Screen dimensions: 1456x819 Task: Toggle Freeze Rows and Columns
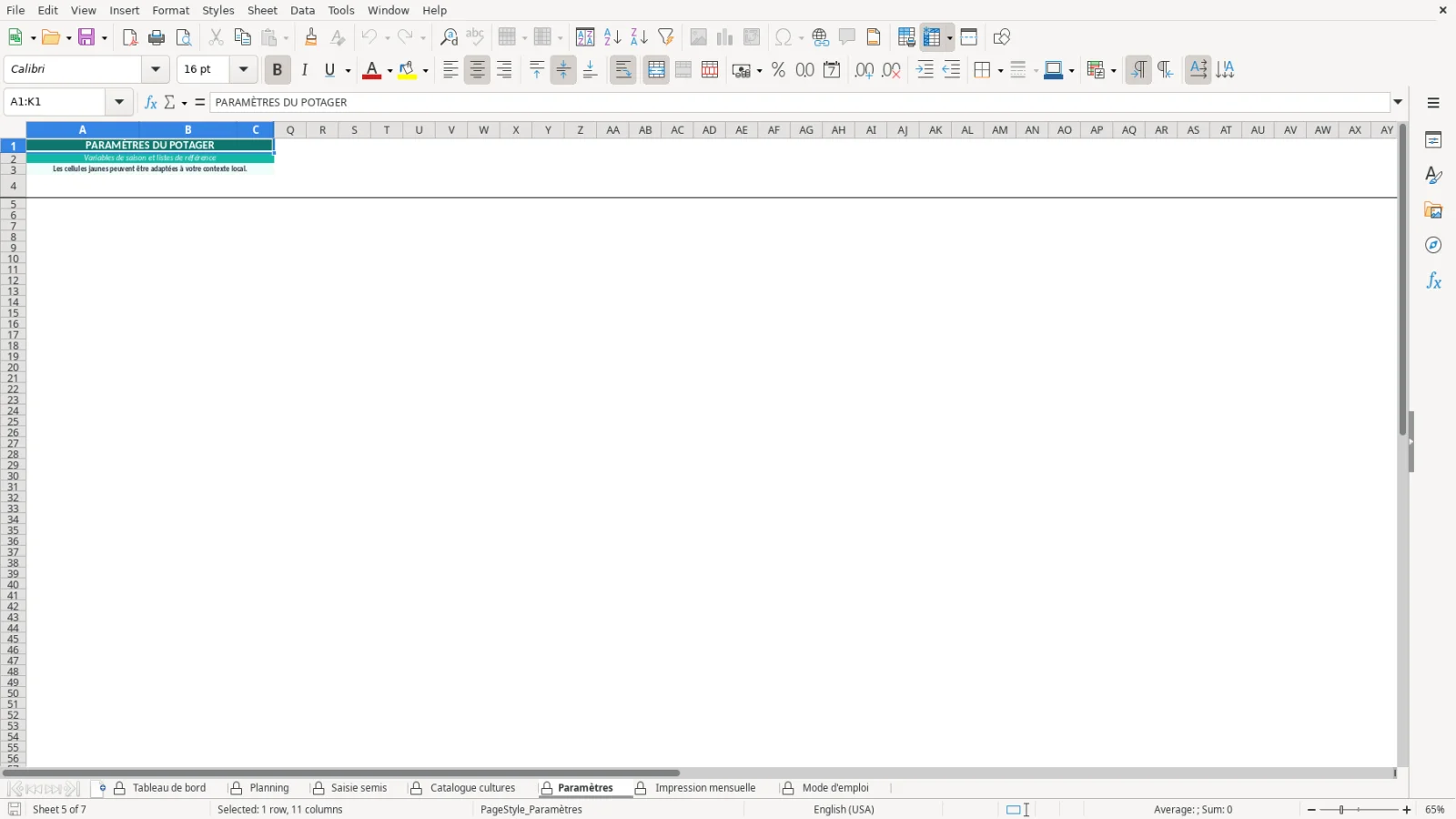[932, 37]
